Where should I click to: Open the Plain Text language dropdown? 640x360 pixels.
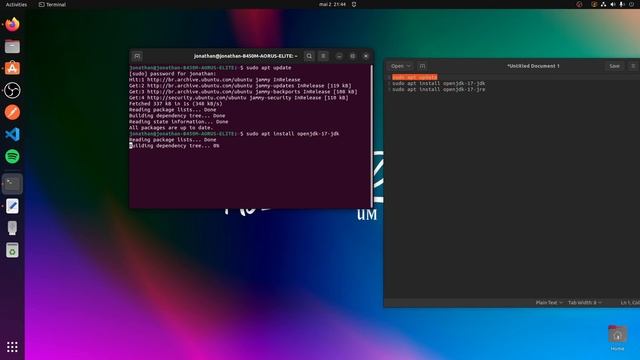(x=549, y=302)
